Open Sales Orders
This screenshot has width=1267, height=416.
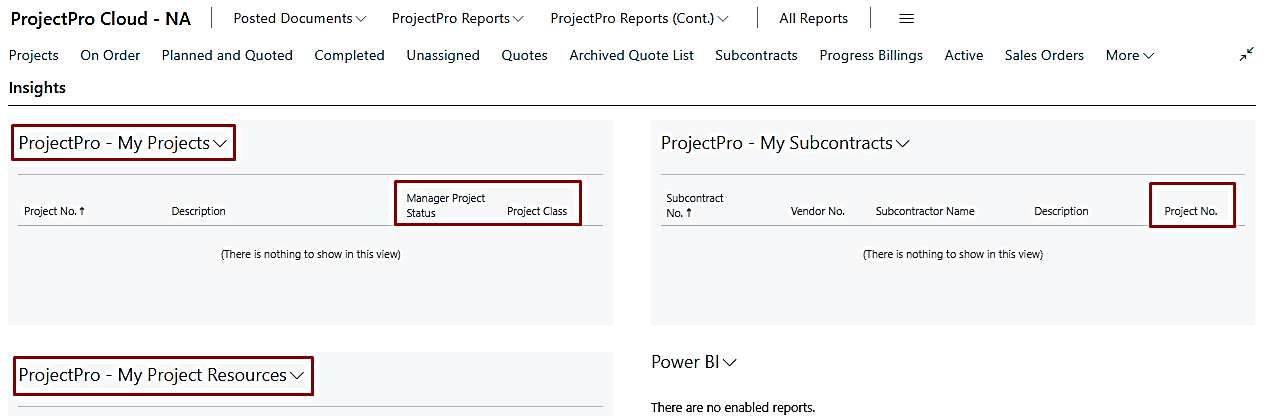pos(1044,56)
